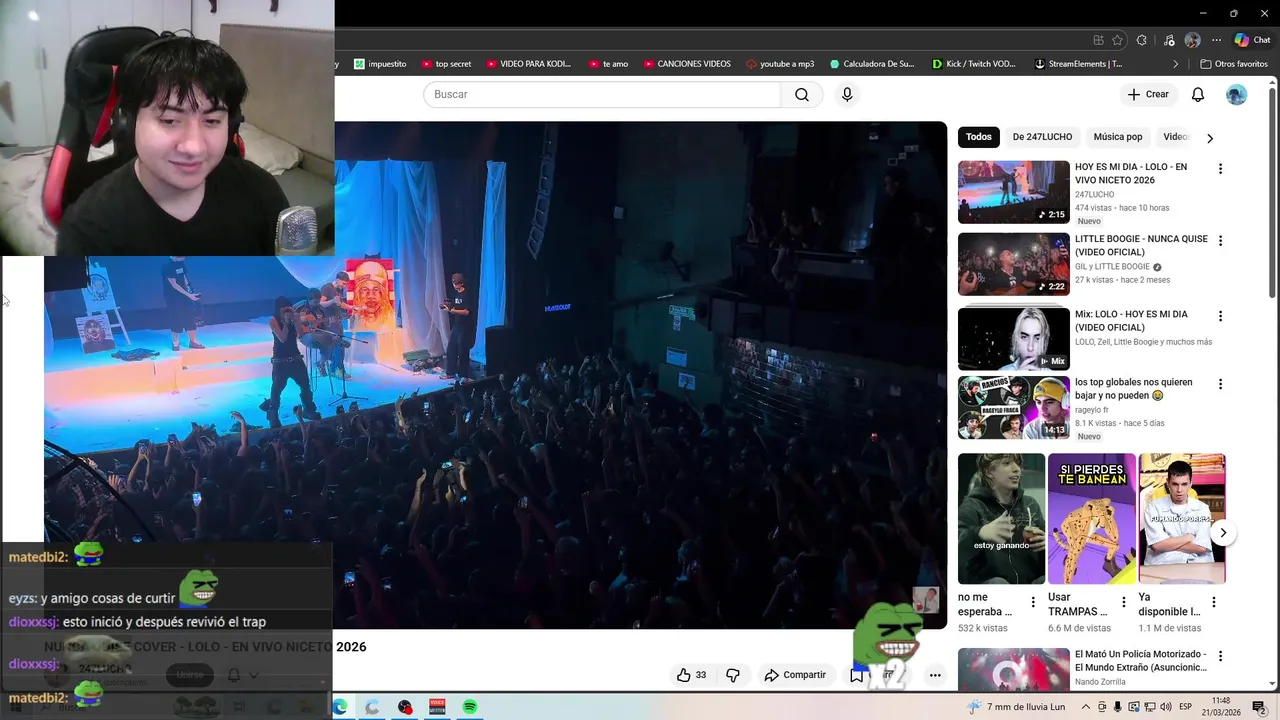The width and height of the screenshot is (1280, 720).
Task: Open options for Ya disponible short
Action: [1214, 602]
